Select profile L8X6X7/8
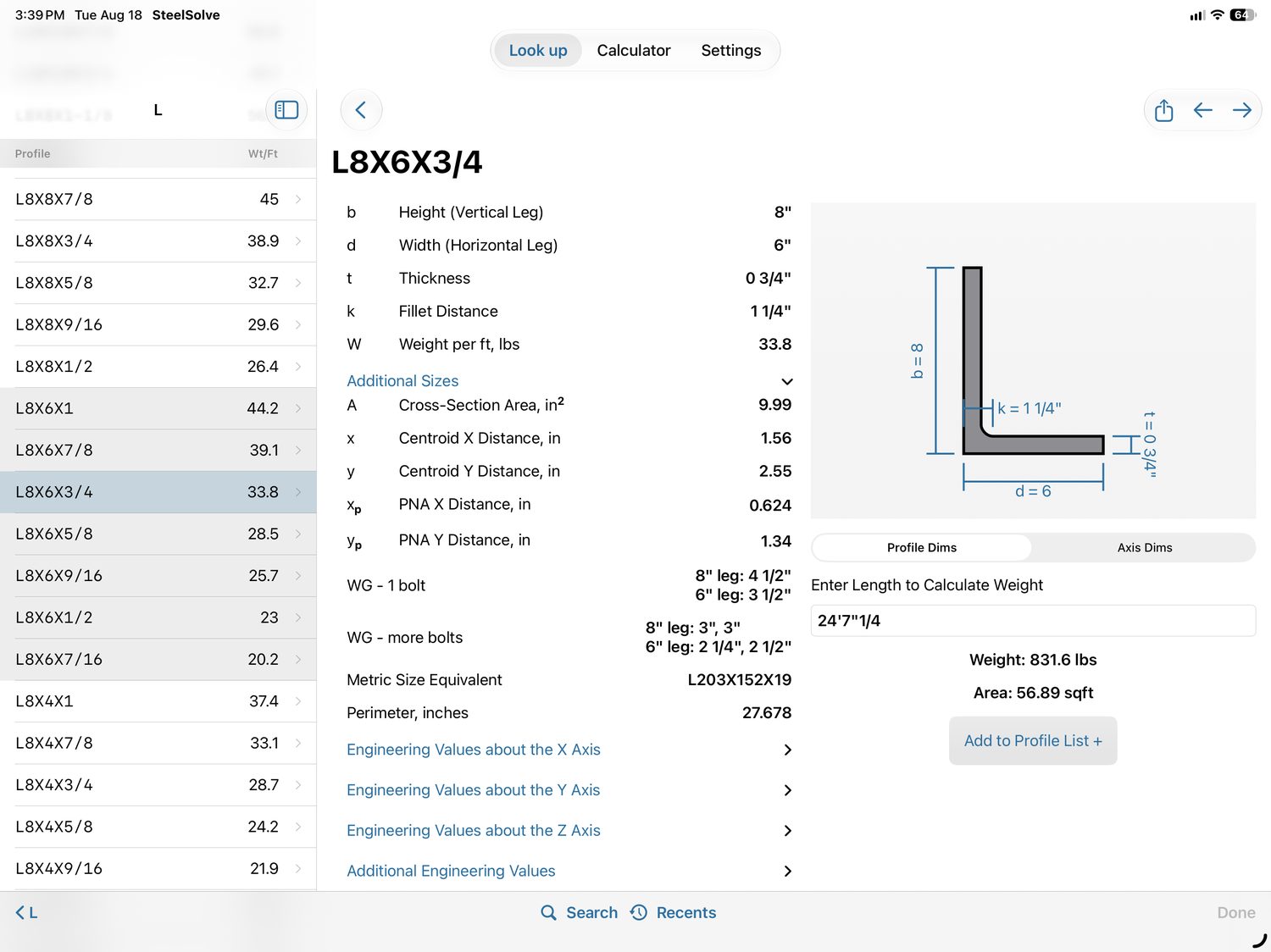1271x952 pixels. click(x=158, y=451)
